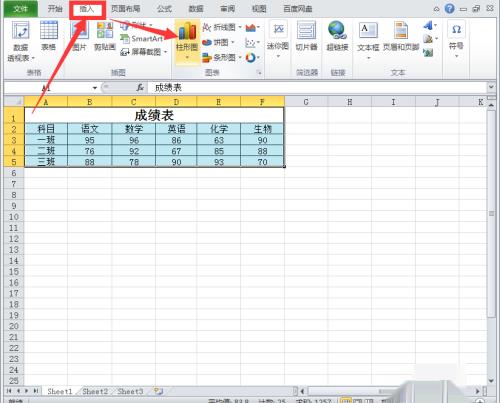Select the column D header
This screenshot has height=403, width=500.
click(176, 102)
